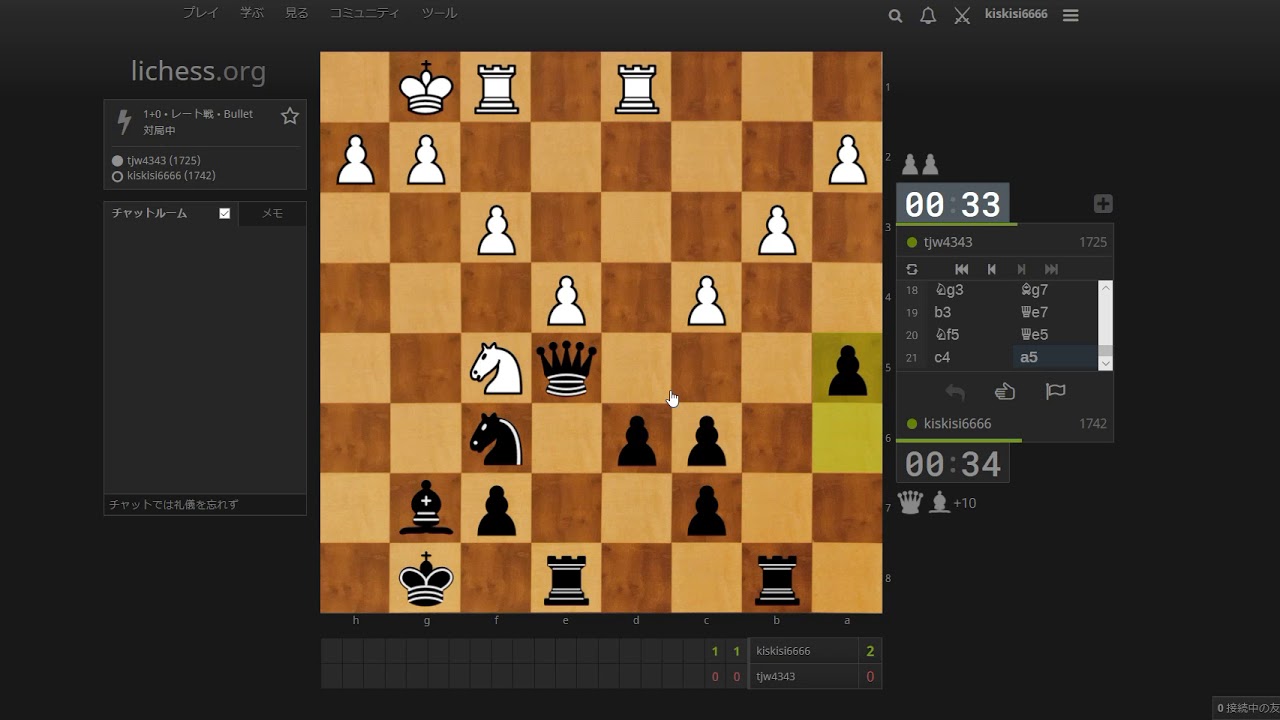Switch to the メモ tab
The image size is (1280, 720).
tap(272, 213)
